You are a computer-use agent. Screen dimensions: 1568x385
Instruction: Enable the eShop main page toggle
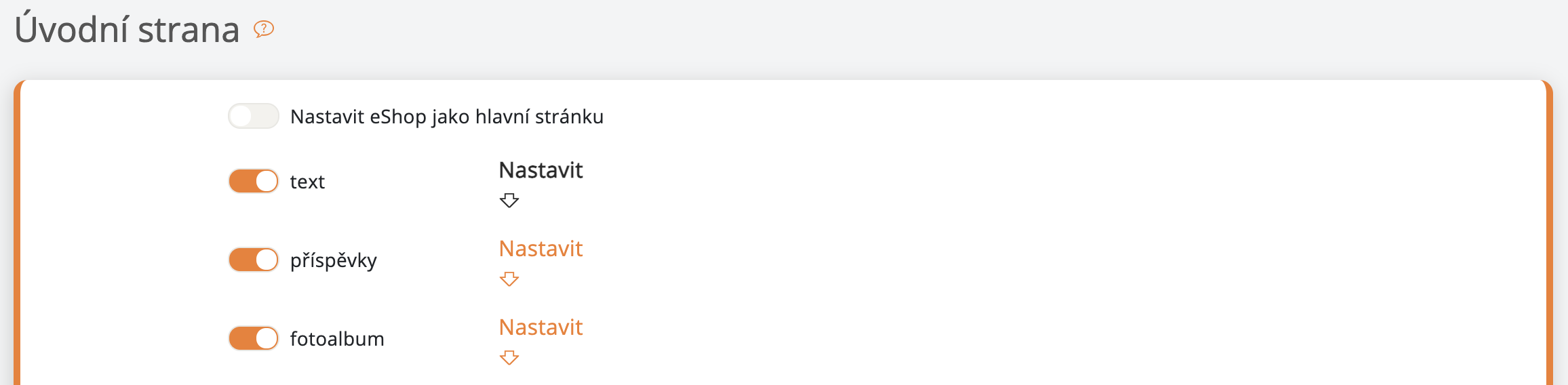pos(253,116)
